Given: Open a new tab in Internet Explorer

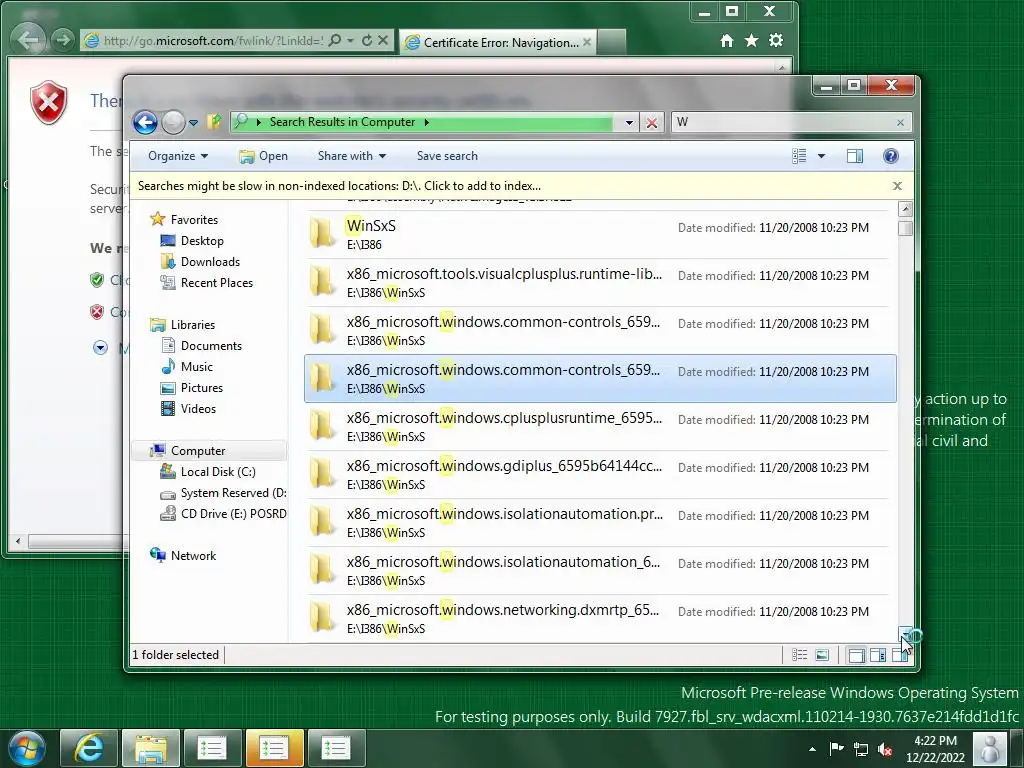Looking at the screenshot, I should click(x=612, y=42).
